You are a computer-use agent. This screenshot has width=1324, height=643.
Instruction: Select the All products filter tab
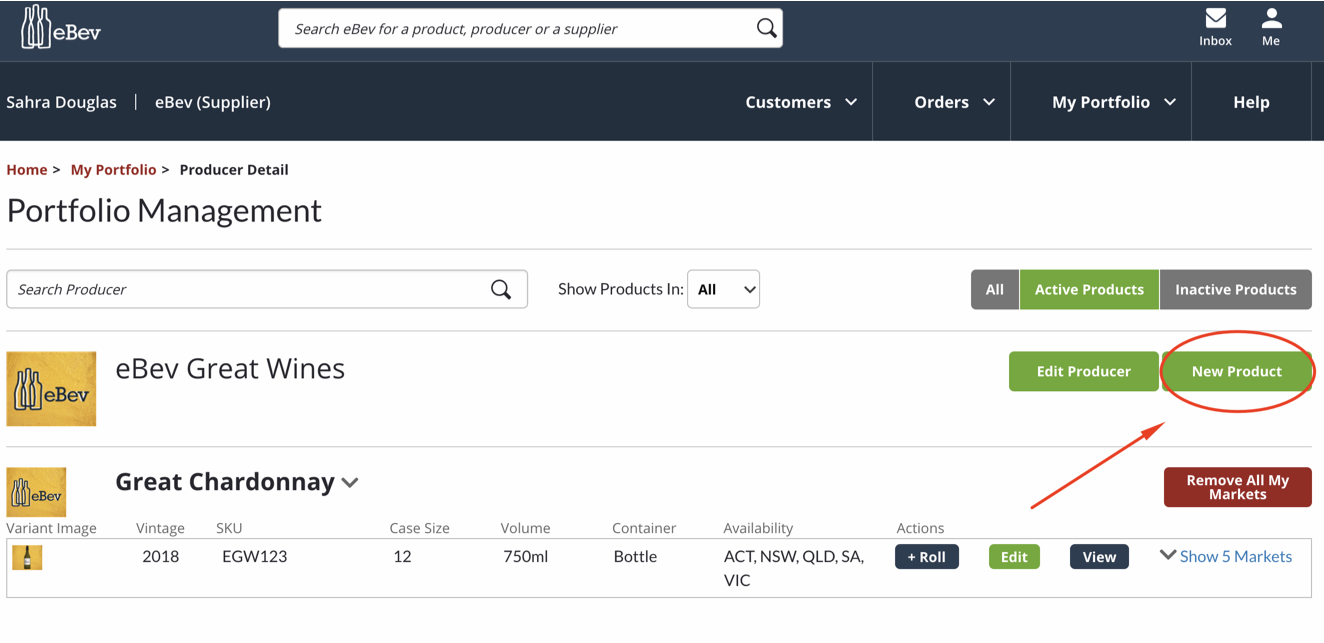994,289
